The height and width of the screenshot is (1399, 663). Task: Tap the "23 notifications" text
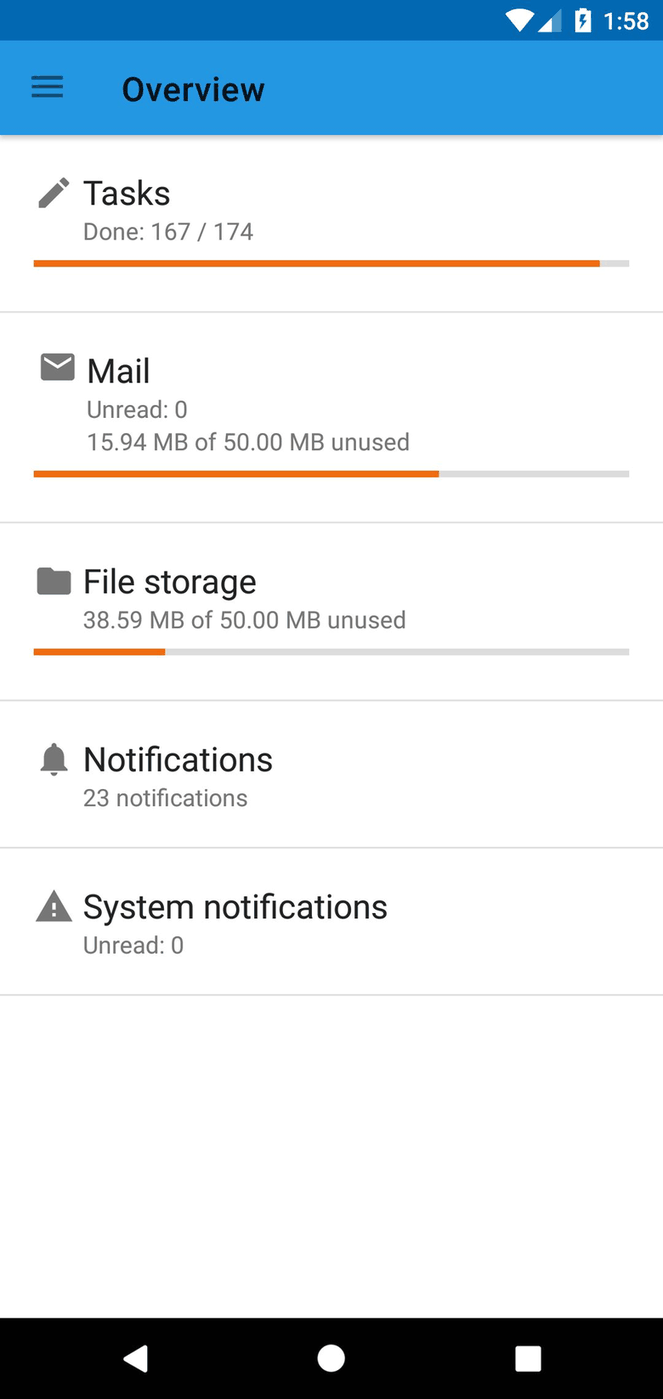[x=166, y=798]
